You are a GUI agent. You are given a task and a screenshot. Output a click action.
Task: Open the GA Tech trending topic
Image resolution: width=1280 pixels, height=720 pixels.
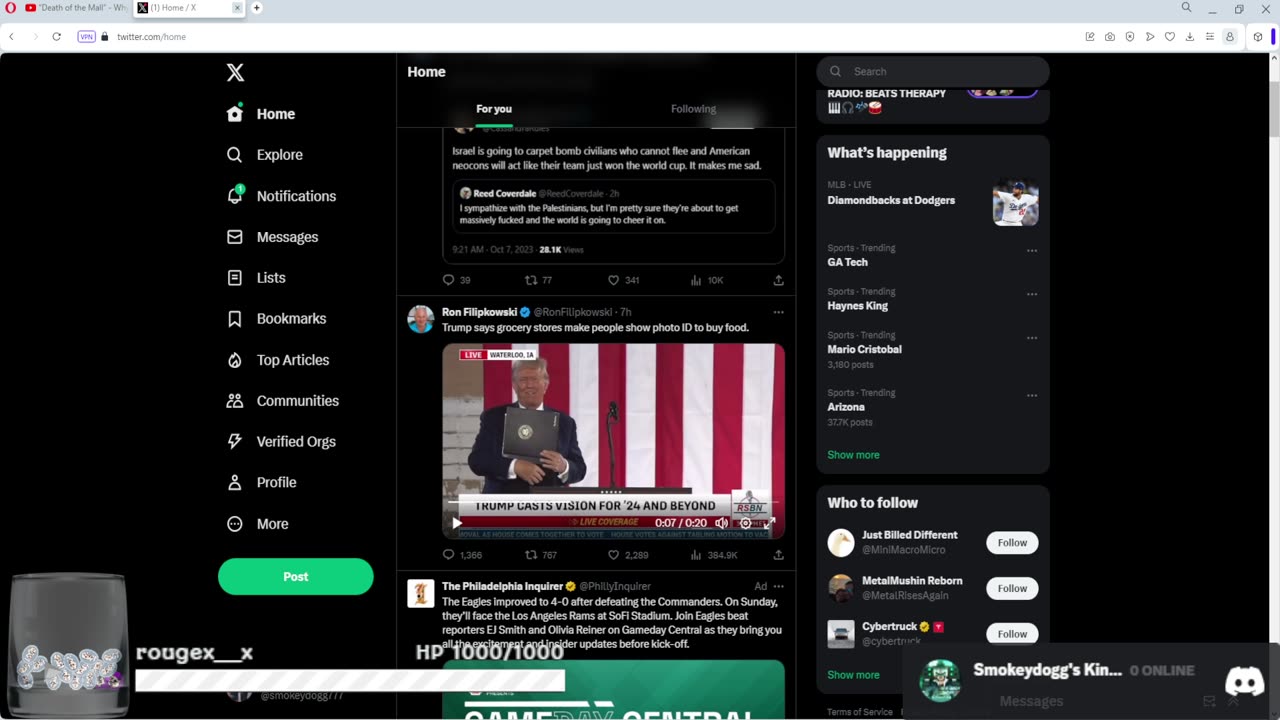click(x=847, y=262)
